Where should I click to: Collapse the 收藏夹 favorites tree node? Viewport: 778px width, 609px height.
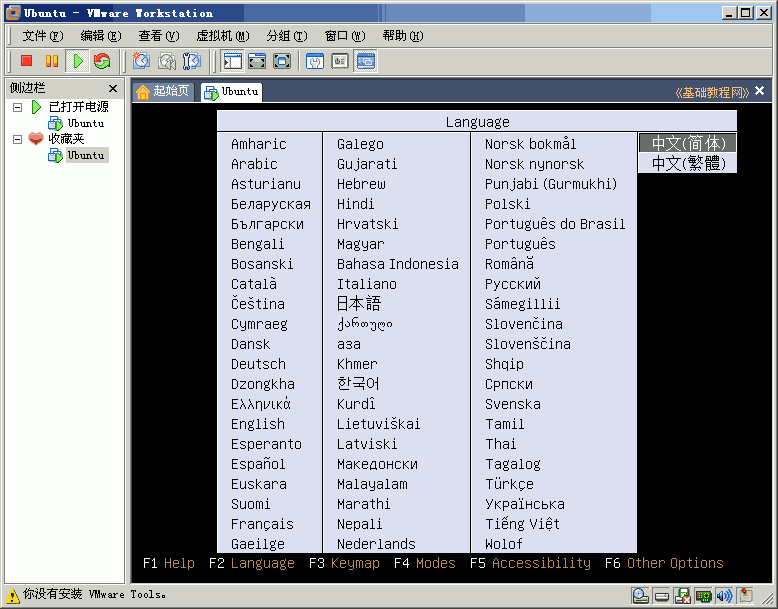tap(17, 139)
